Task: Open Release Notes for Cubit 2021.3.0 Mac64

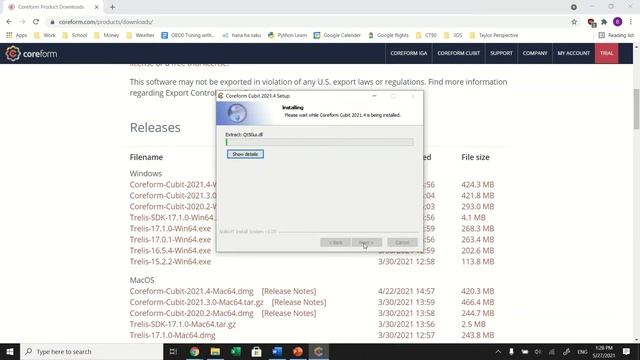Action: pyautogui.click(x=299, y=302)
